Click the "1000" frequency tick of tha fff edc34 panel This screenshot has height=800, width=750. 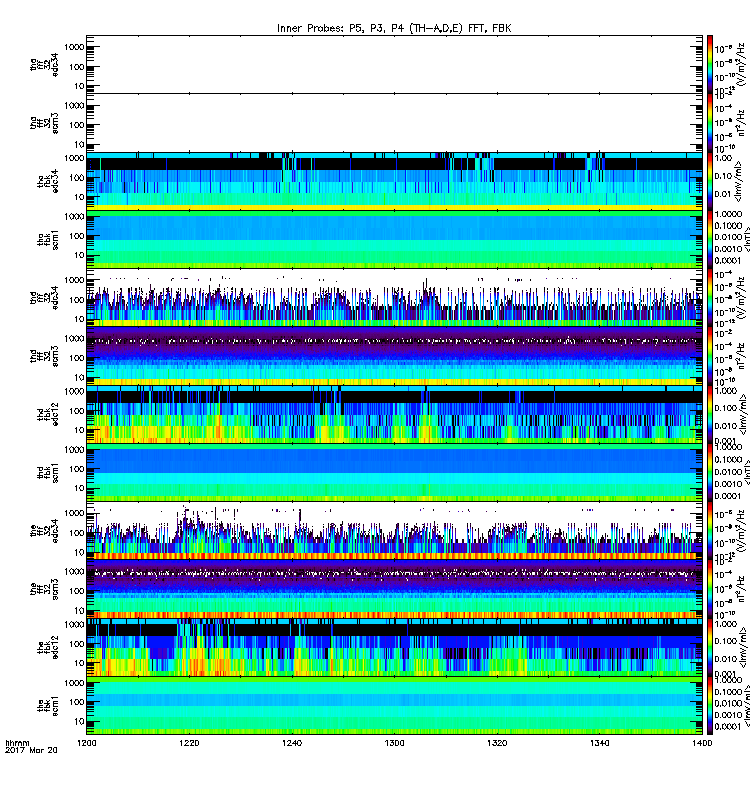(x=74, y=47)
